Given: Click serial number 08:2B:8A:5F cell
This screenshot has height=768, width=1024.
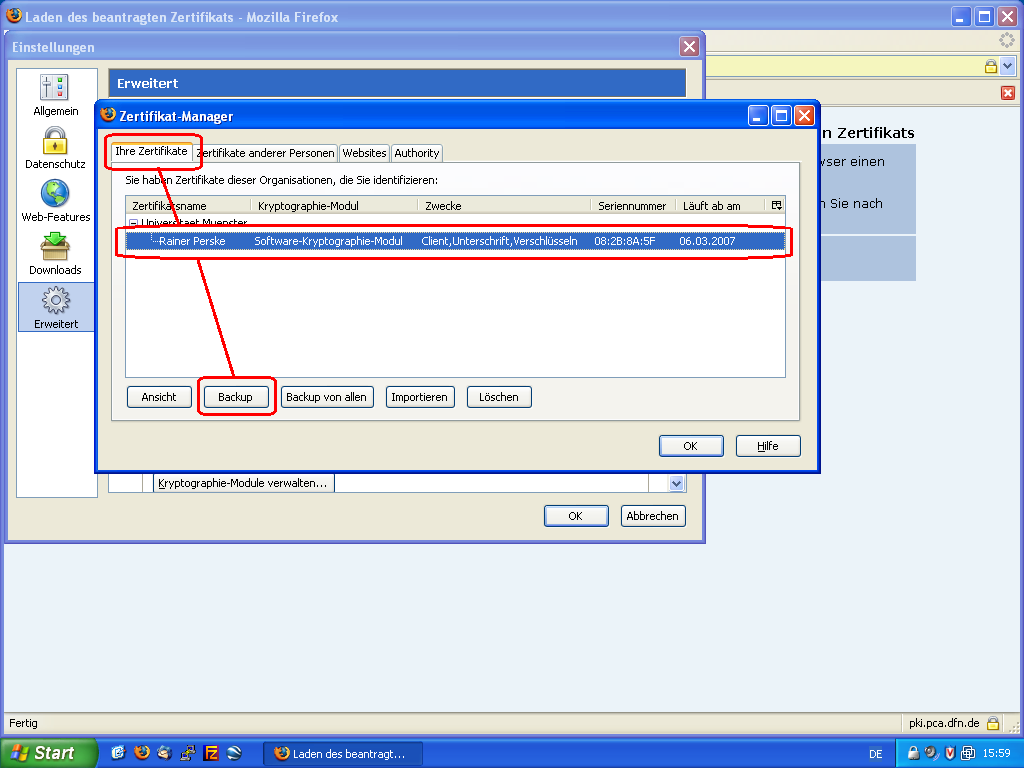Looking at the screenshot, I should [624, 241].
